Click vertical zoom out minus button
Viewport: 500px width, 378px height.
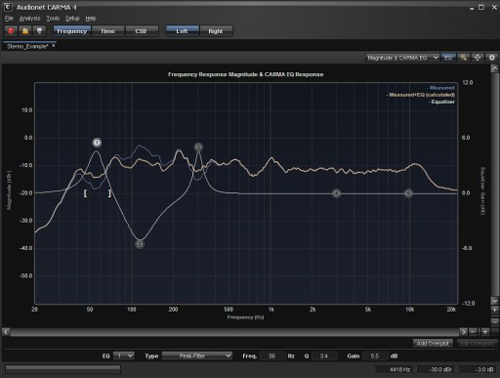click(x=494, y=322)
